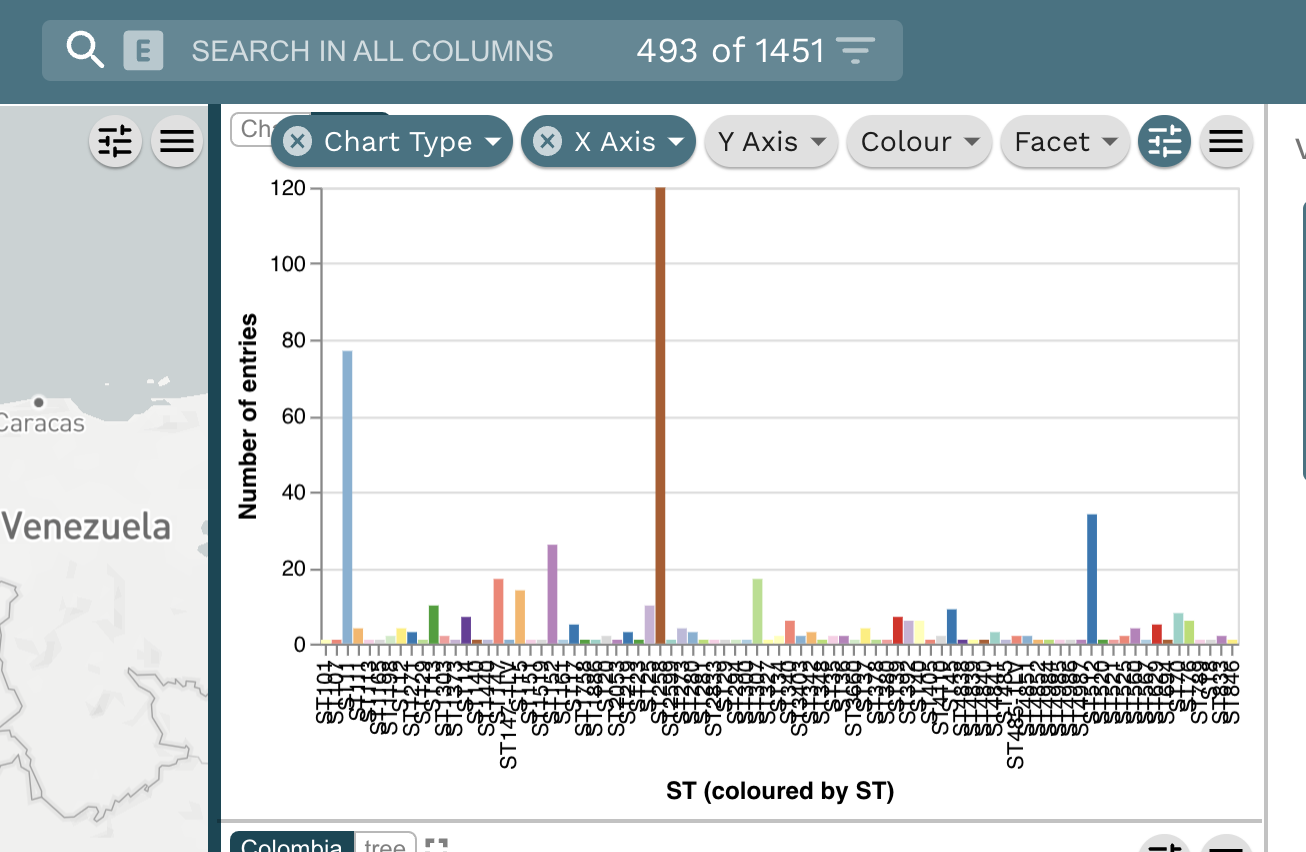The height and width of the screenshot is (852, 1306).
Task: Click the purple bar near 26 entries
Action: [552, 595]
